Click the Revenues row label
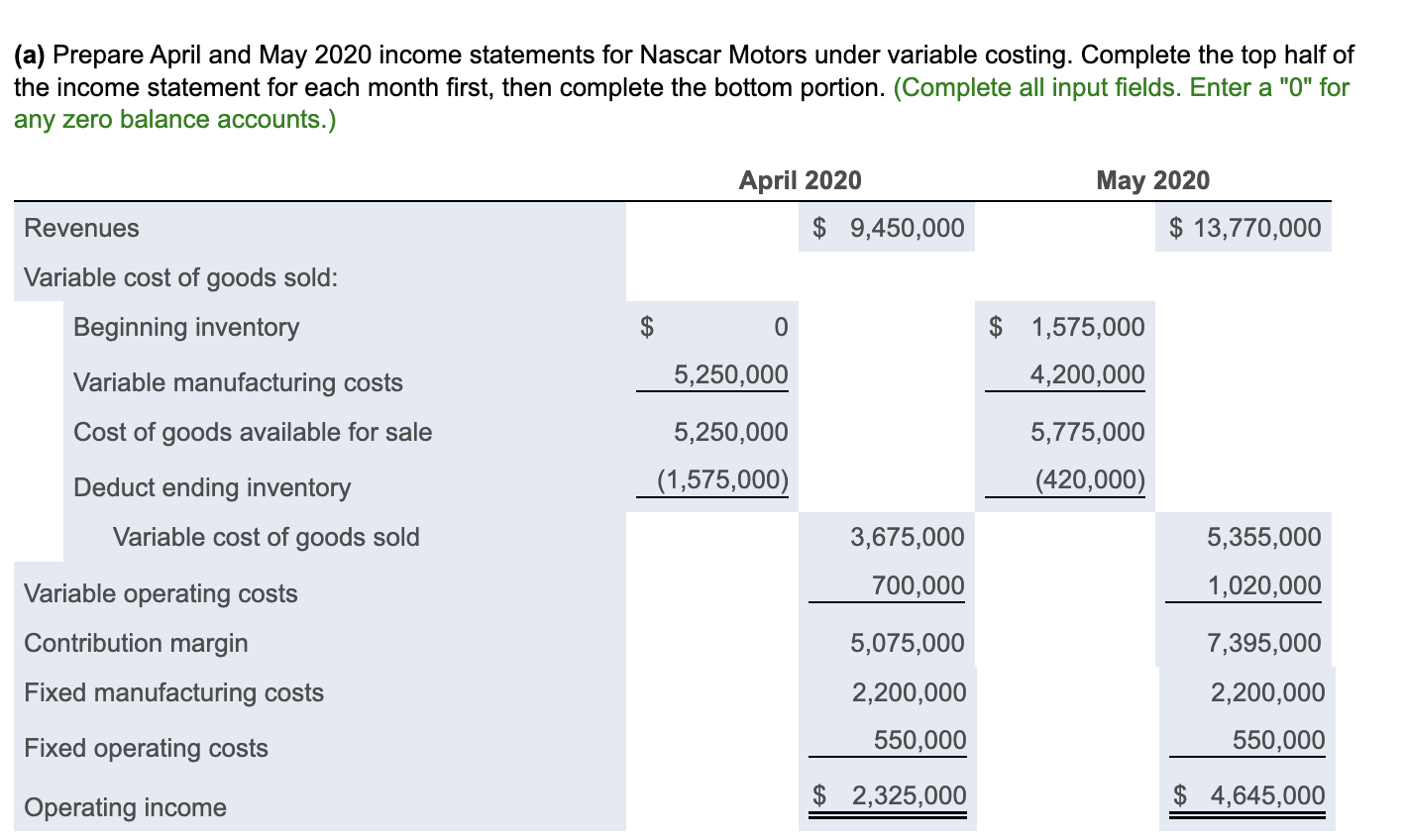This screenshot has width=1405, height=840. pos(81,228)
